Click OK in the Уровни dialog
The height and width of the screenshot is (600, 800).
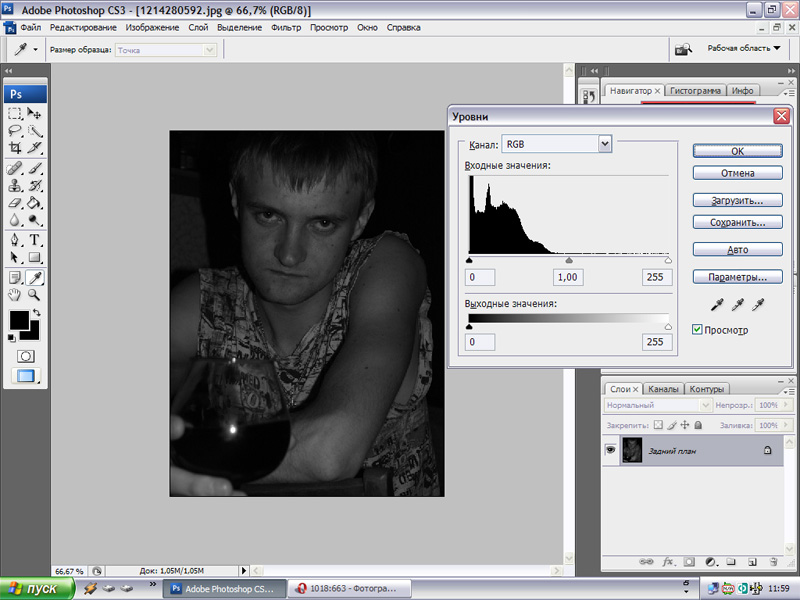[x=737, y=151]
